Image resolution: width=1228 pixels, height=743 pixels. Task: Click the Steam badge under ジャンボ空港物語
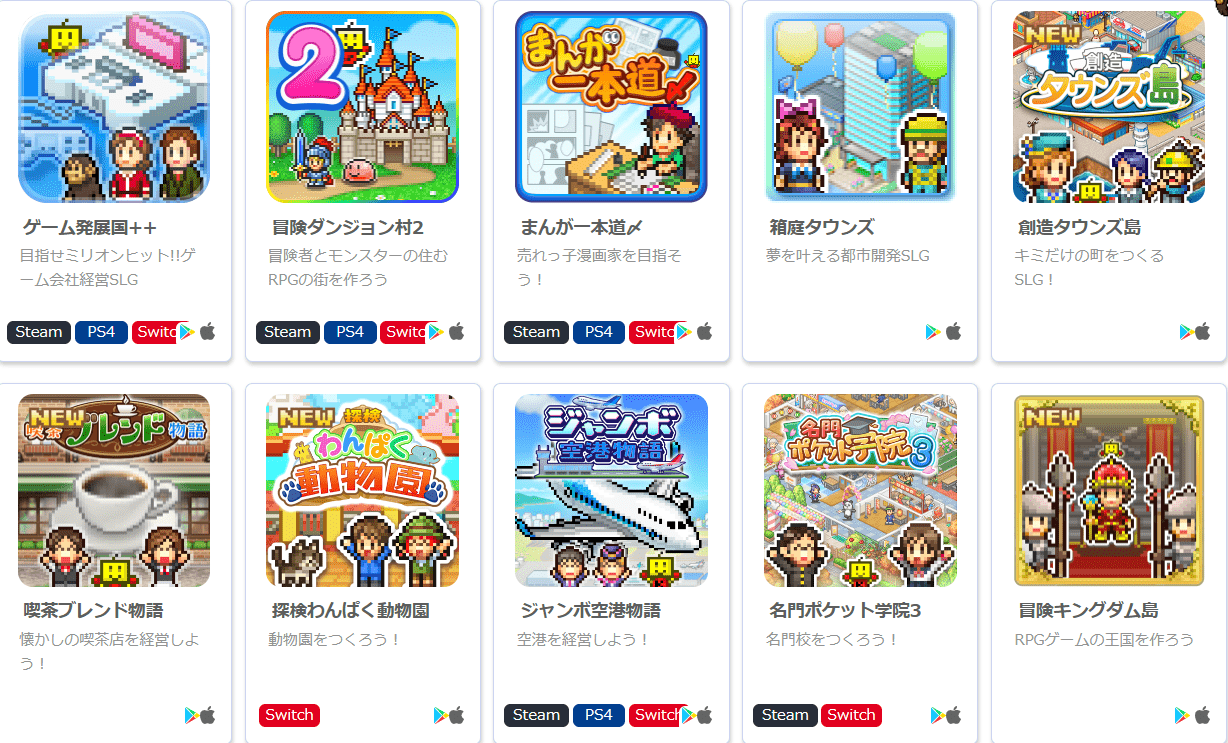537,715
